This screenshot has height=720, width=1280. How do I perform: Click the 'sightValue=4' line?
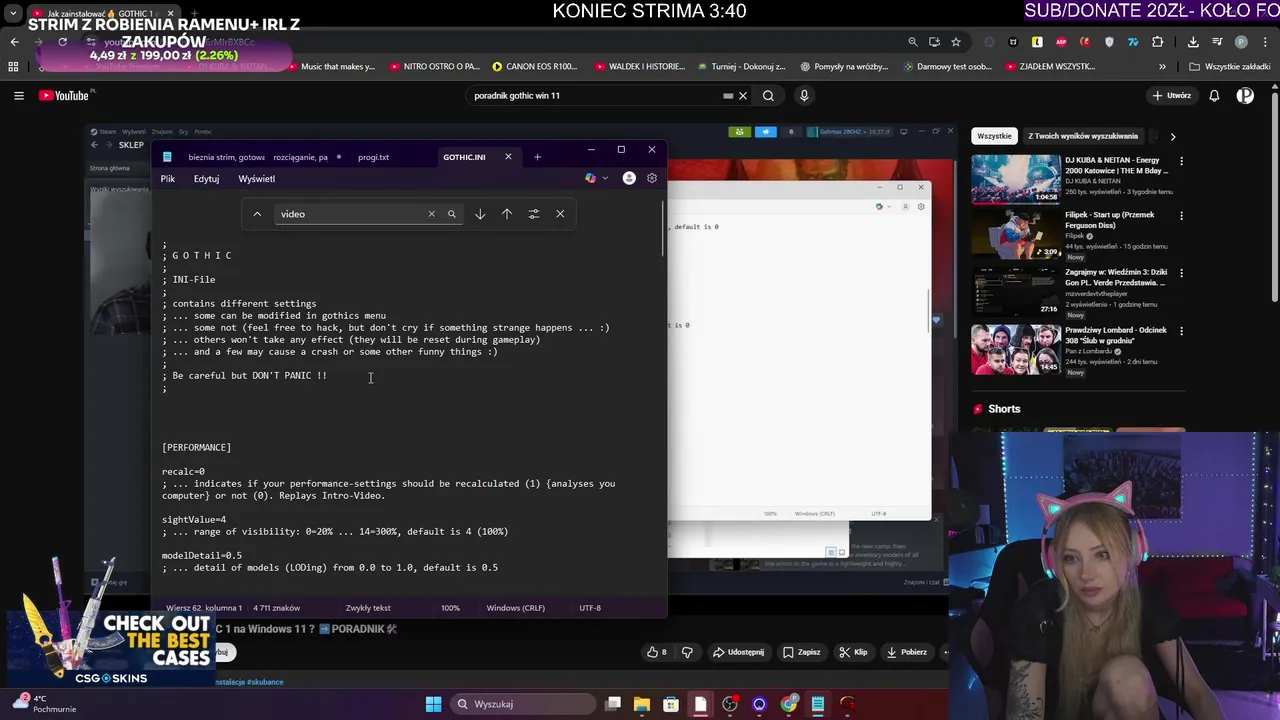tap(194, 520)
